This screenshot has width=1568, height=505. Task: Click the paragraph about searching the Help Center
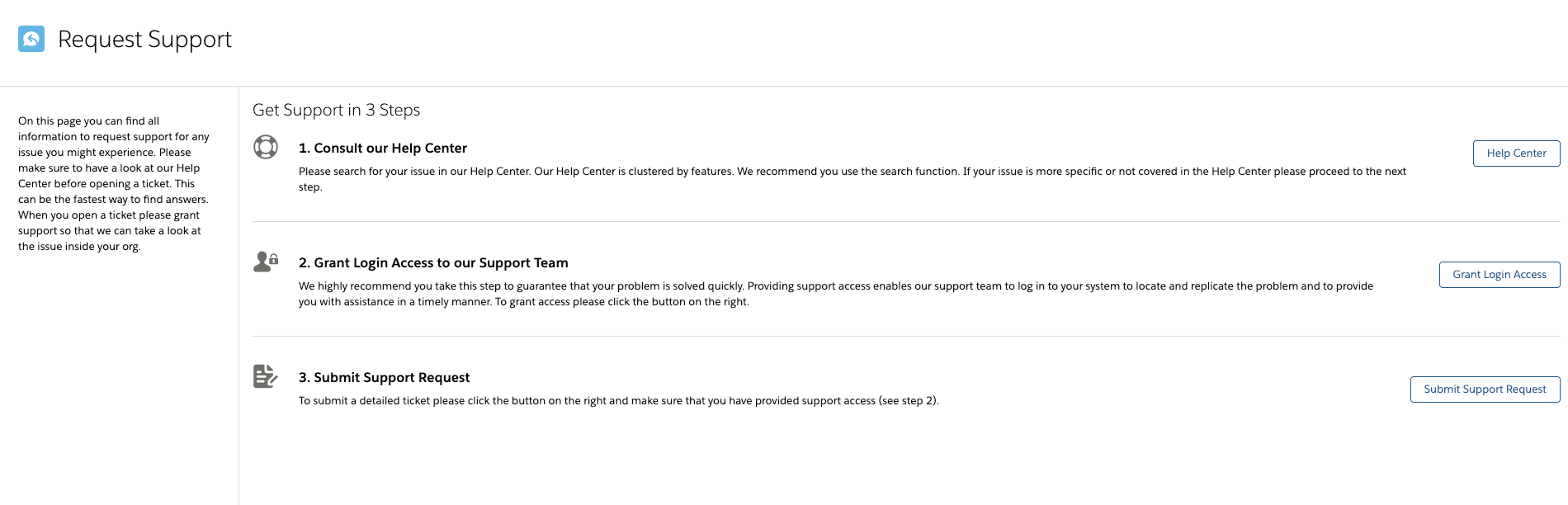click(852, 179)
